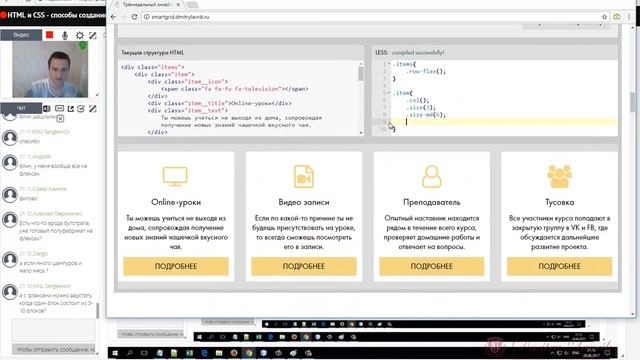Click the first icon right of the Чат tab
Screen dimensions: 640x360
(x=47, y=109)
